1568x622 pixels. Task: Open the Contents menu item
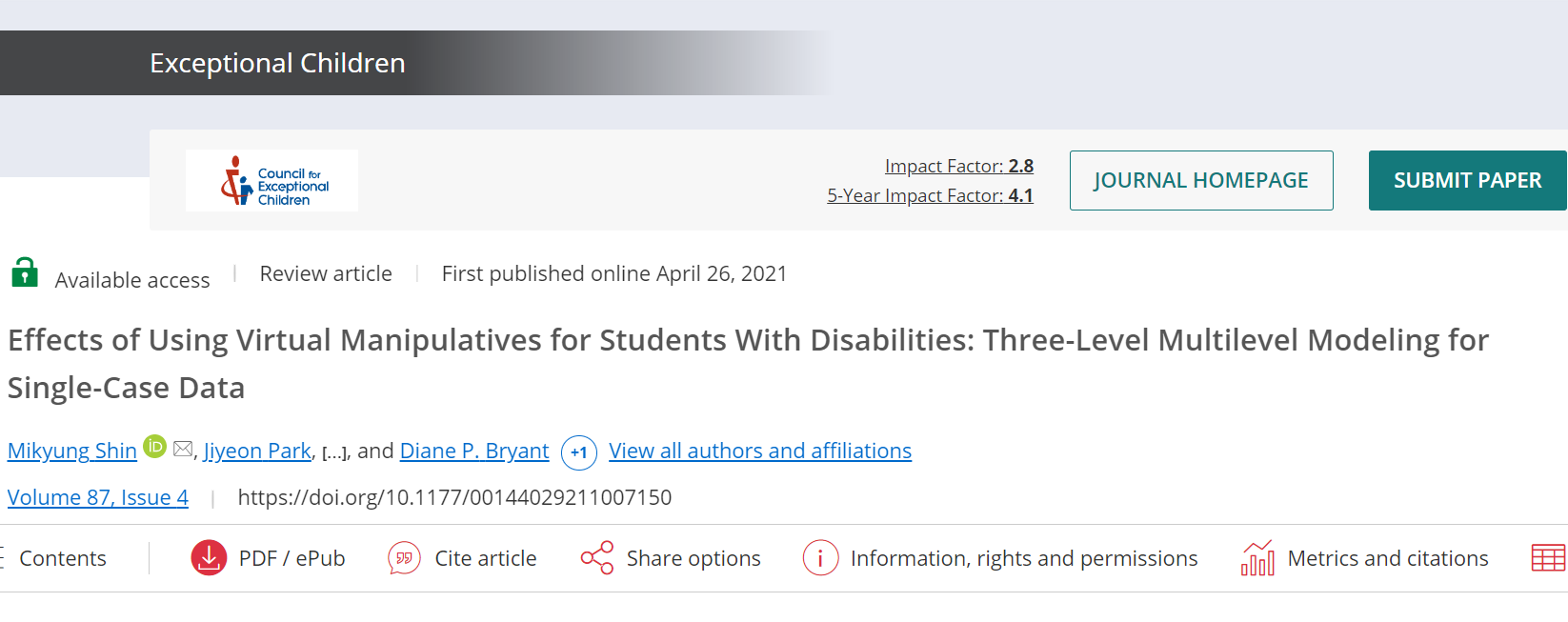click(x=62, y=558)
